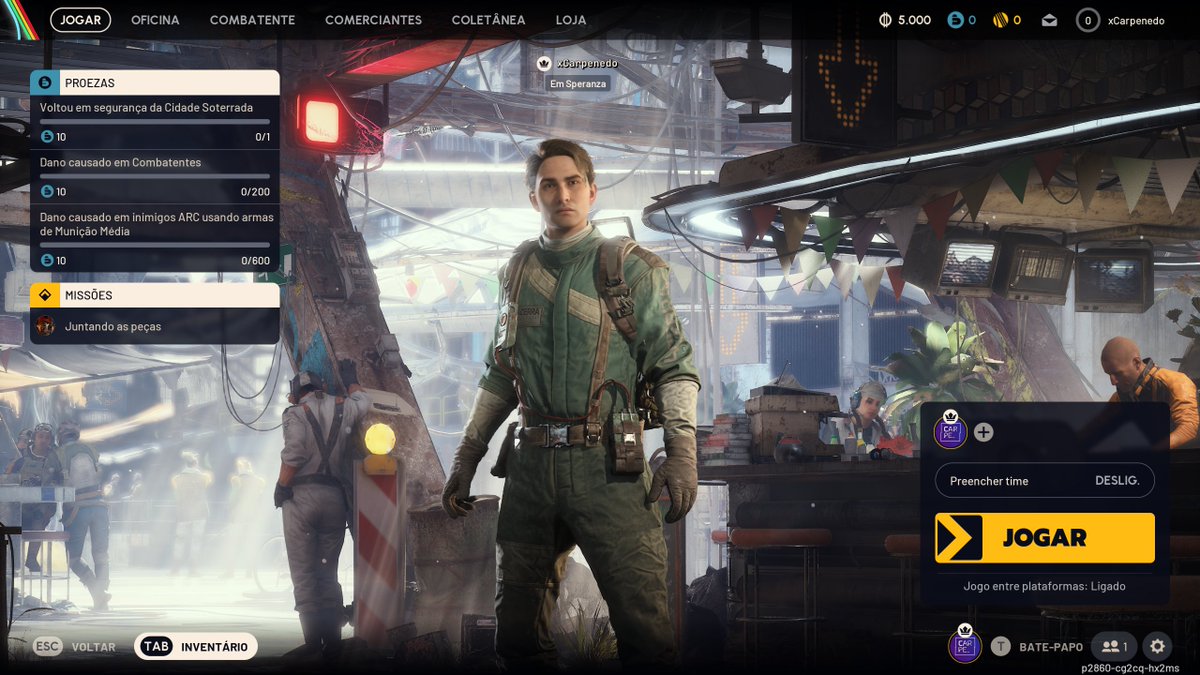
Task: Click the PROEZAS header icon
Action: click(43, 83)
